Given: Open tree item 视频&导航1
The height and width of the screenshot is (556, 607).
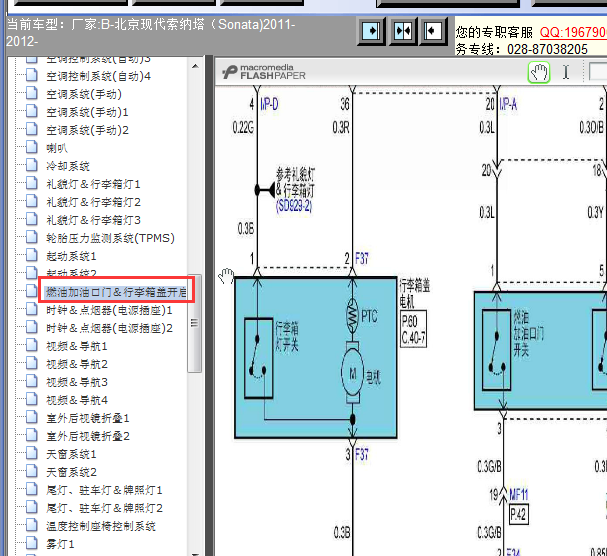Looking at the screenshot, I should [x=77, y=346].
